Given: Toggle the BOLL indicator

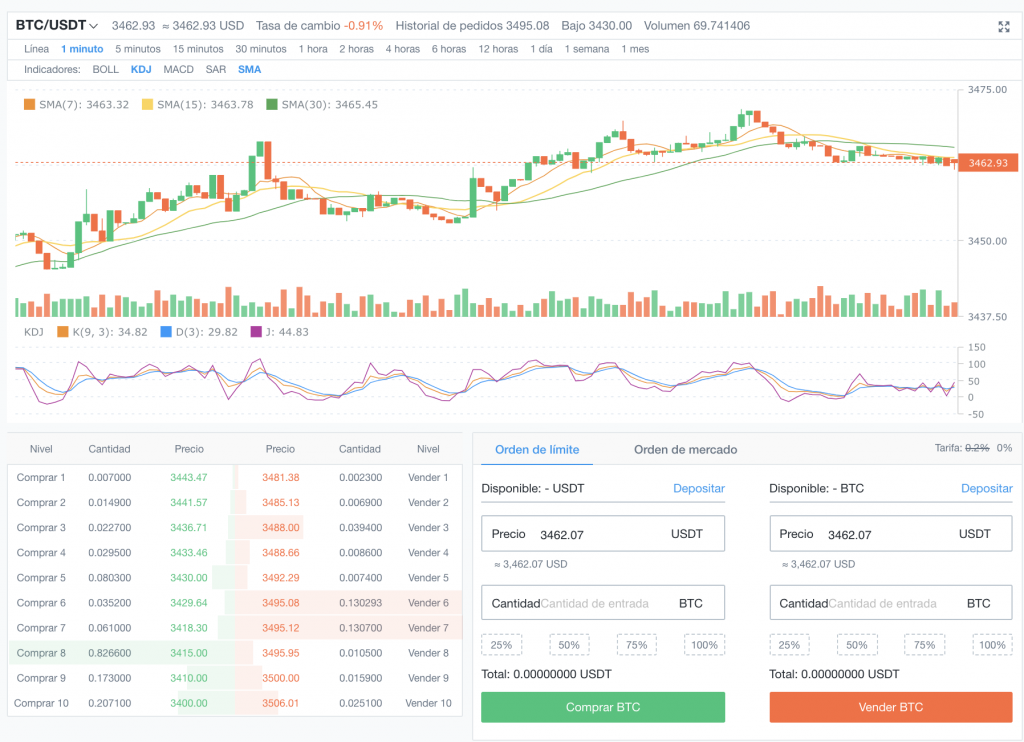Looking at the screenshot, I should pos(105,69).
